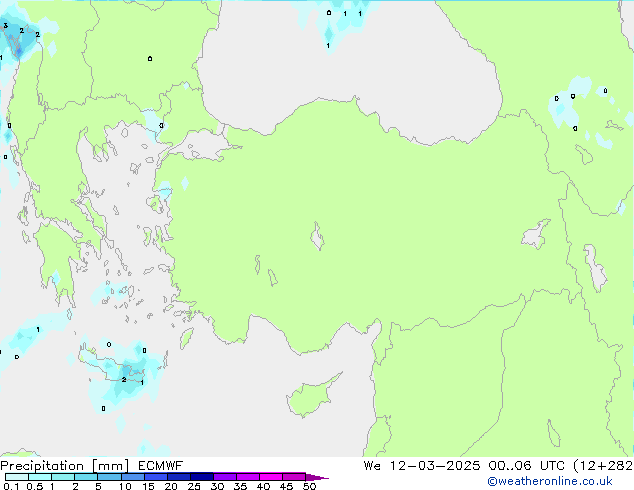Screen dimensions: 634x490
Task: Click the '0.1' legend scale label
Action: [11, 486]
